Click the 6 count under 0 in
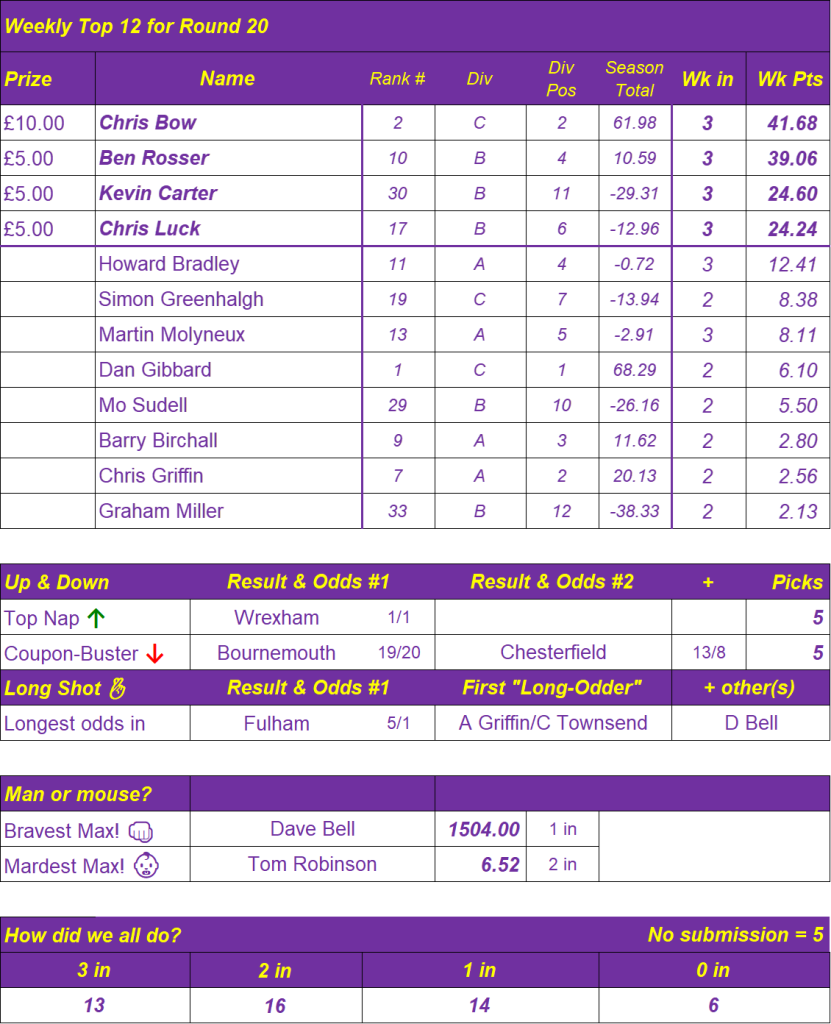The image size is (831, 1024). click(x=714, y=1005)
